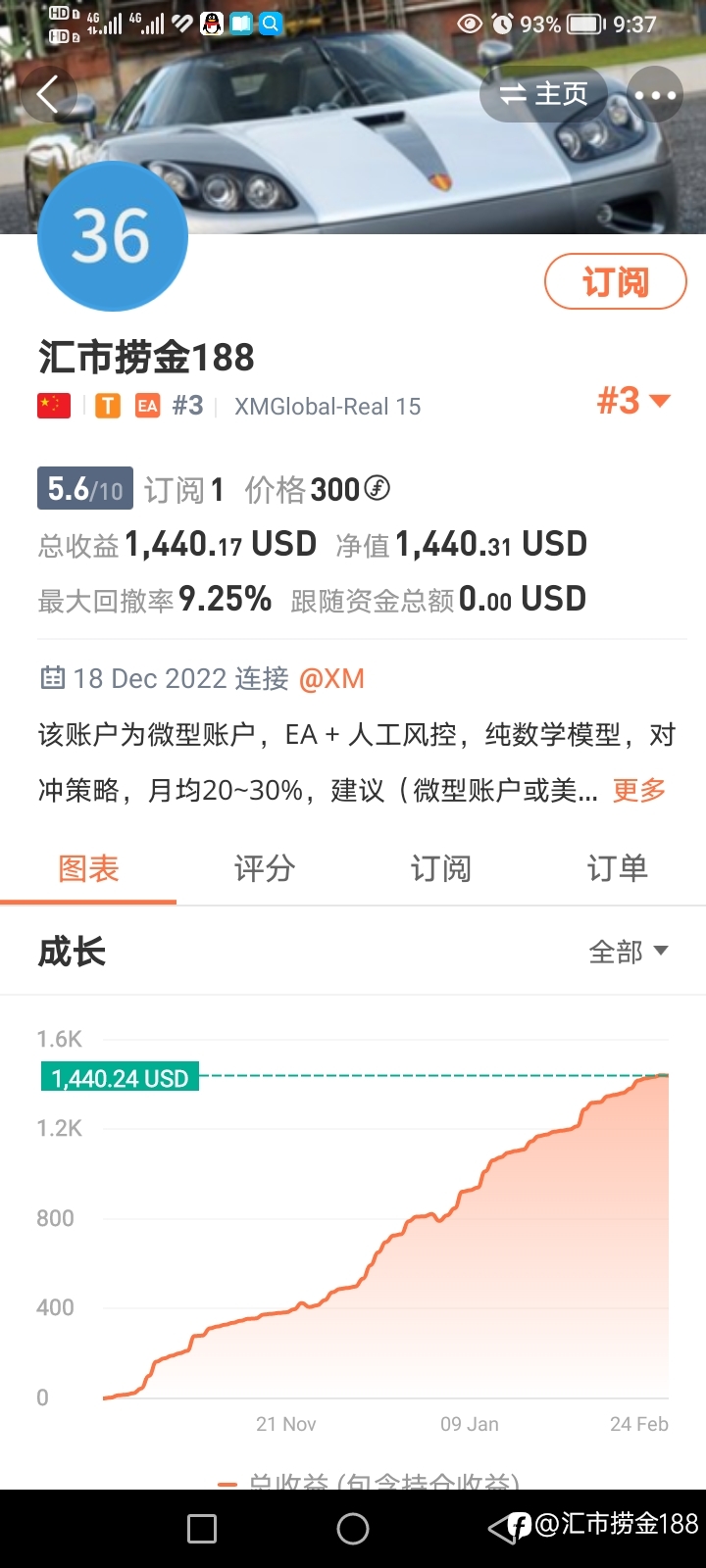This screenshot has width=706, height=1568.
Task: Tap the orange 订阅 subscribe button
Action: click(x=616, y=281)
